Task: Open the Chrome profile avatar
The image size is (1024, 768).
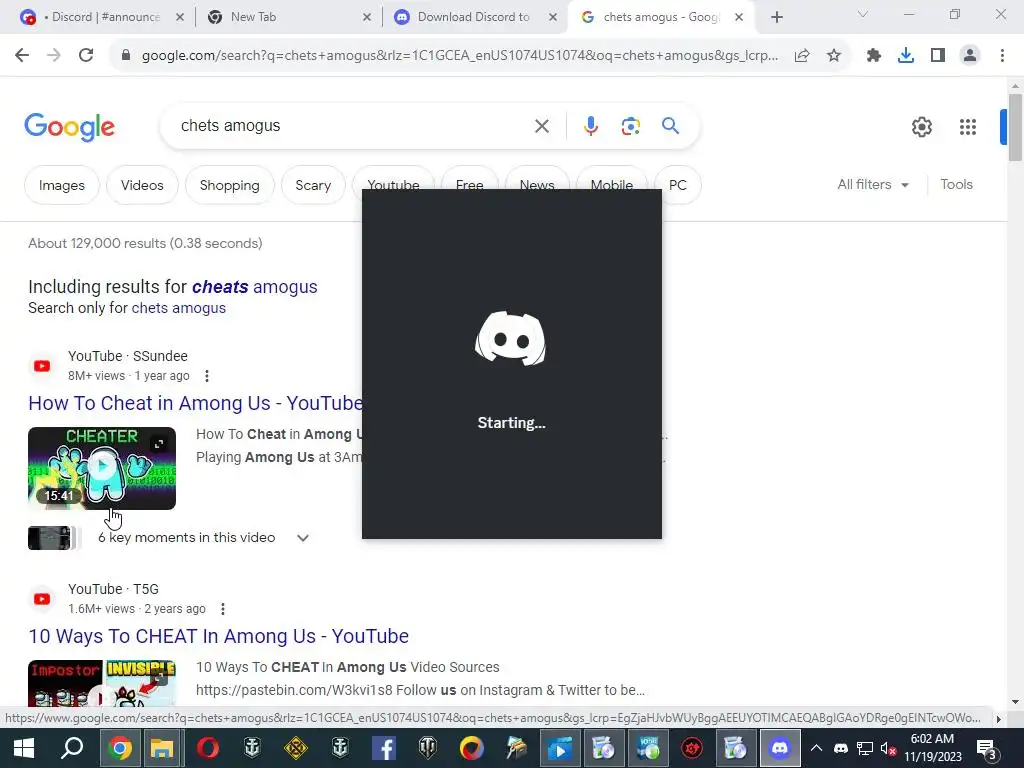Action: coord(970,56)
